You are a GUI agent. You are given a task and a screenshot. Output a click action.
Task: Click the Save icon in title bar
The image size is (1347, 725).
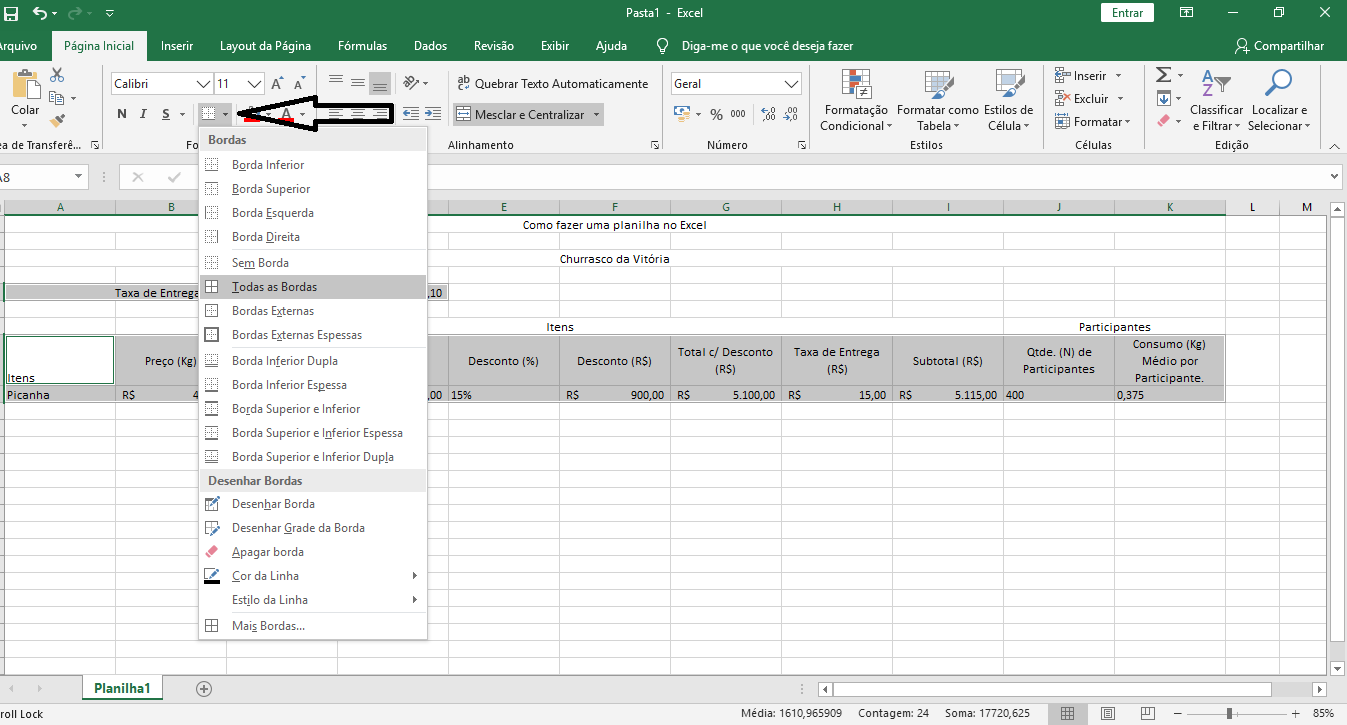coord(11,13)
